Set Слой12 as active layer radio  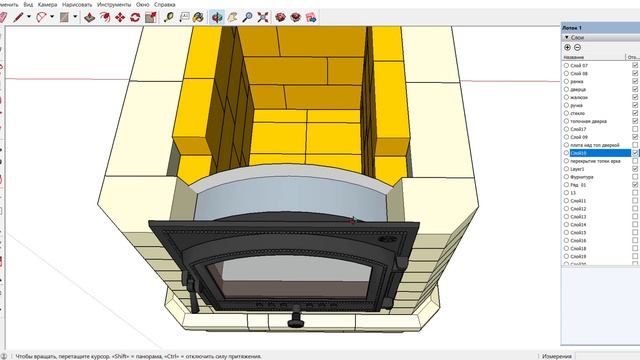pos(566,209)
